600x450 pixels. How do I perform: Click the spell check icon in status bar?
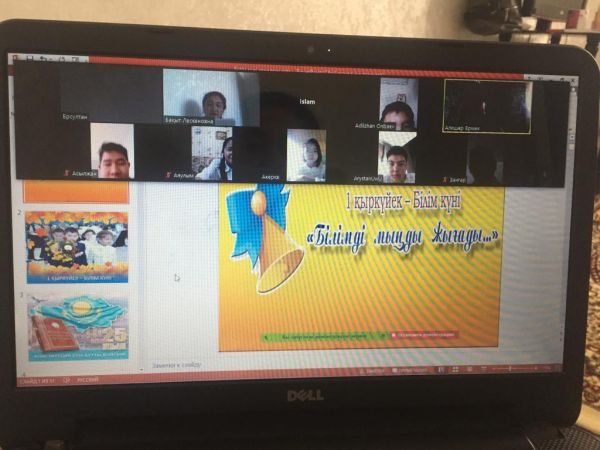69,379
